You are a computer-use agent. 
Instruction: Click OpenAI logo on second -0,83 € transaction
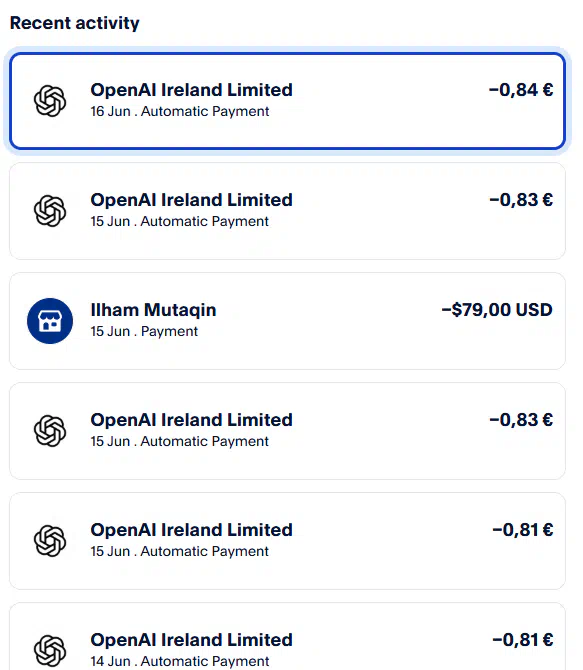[x=50, y=431]
